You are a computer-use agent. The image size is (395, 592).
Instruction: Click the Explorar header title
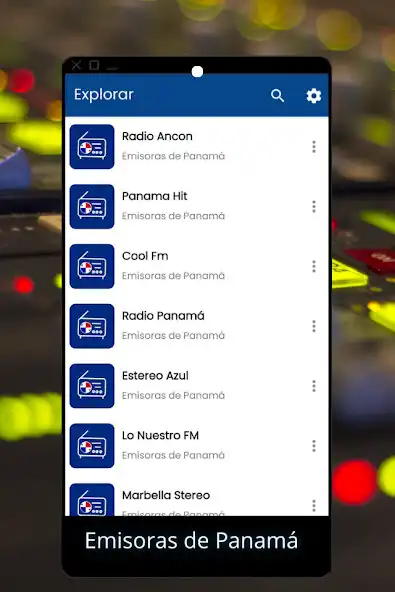click(x=104, y=95)
